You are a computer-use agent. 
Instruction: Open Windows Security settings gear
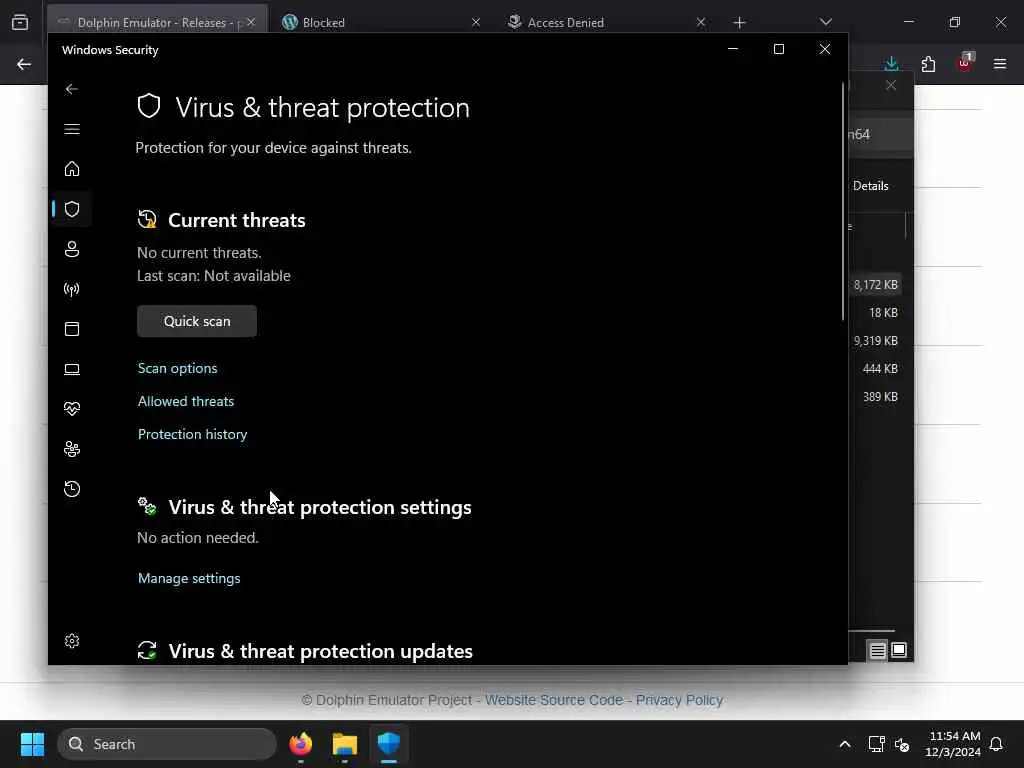(72, 641)
